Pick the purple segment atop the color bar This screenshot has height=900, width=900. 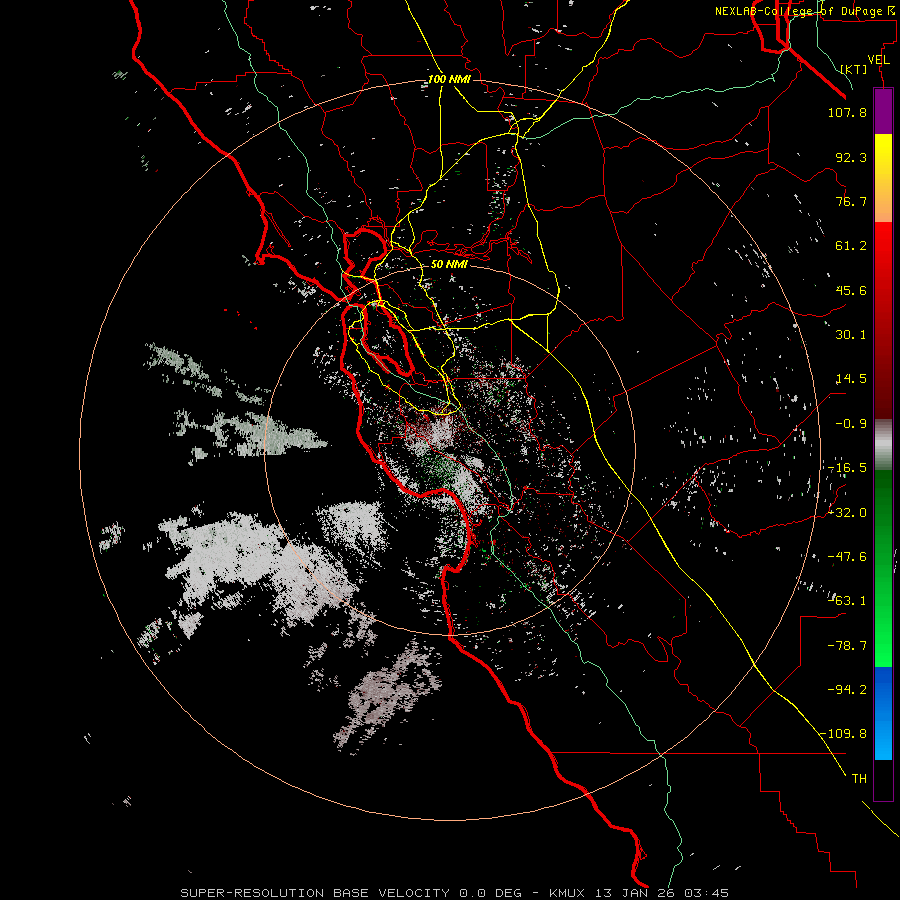pos(883,111)
